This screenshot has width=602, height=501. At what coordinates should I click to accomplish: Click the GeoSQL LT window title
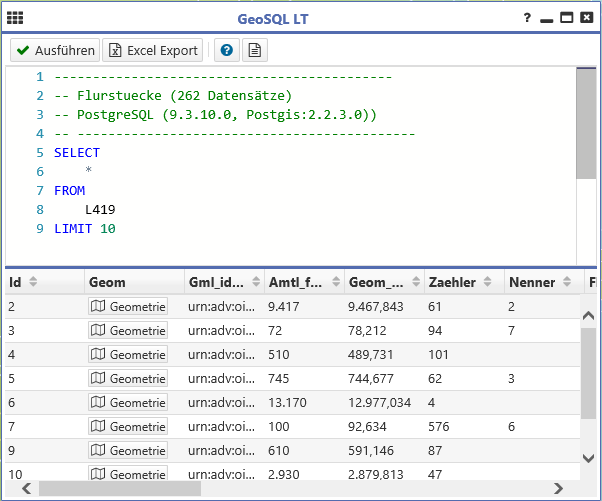pyautogui.click(x=273, y=19)
